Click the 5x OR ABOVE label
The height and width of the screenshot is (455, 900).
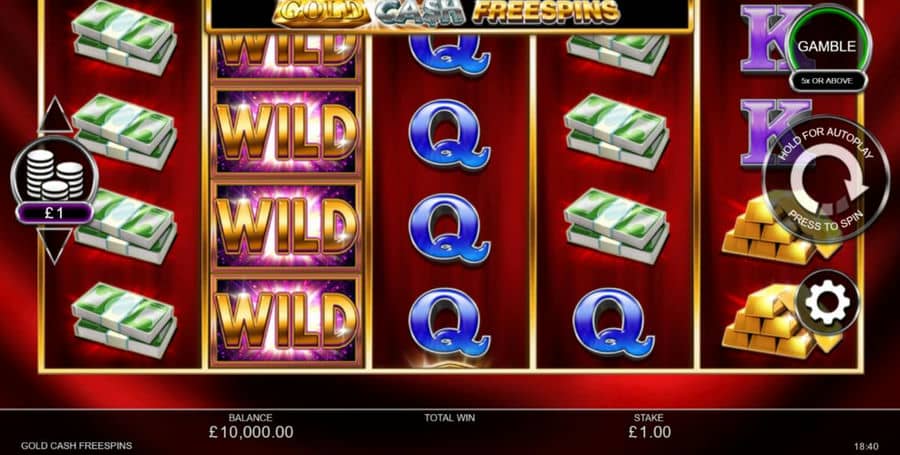coord(827,81)
